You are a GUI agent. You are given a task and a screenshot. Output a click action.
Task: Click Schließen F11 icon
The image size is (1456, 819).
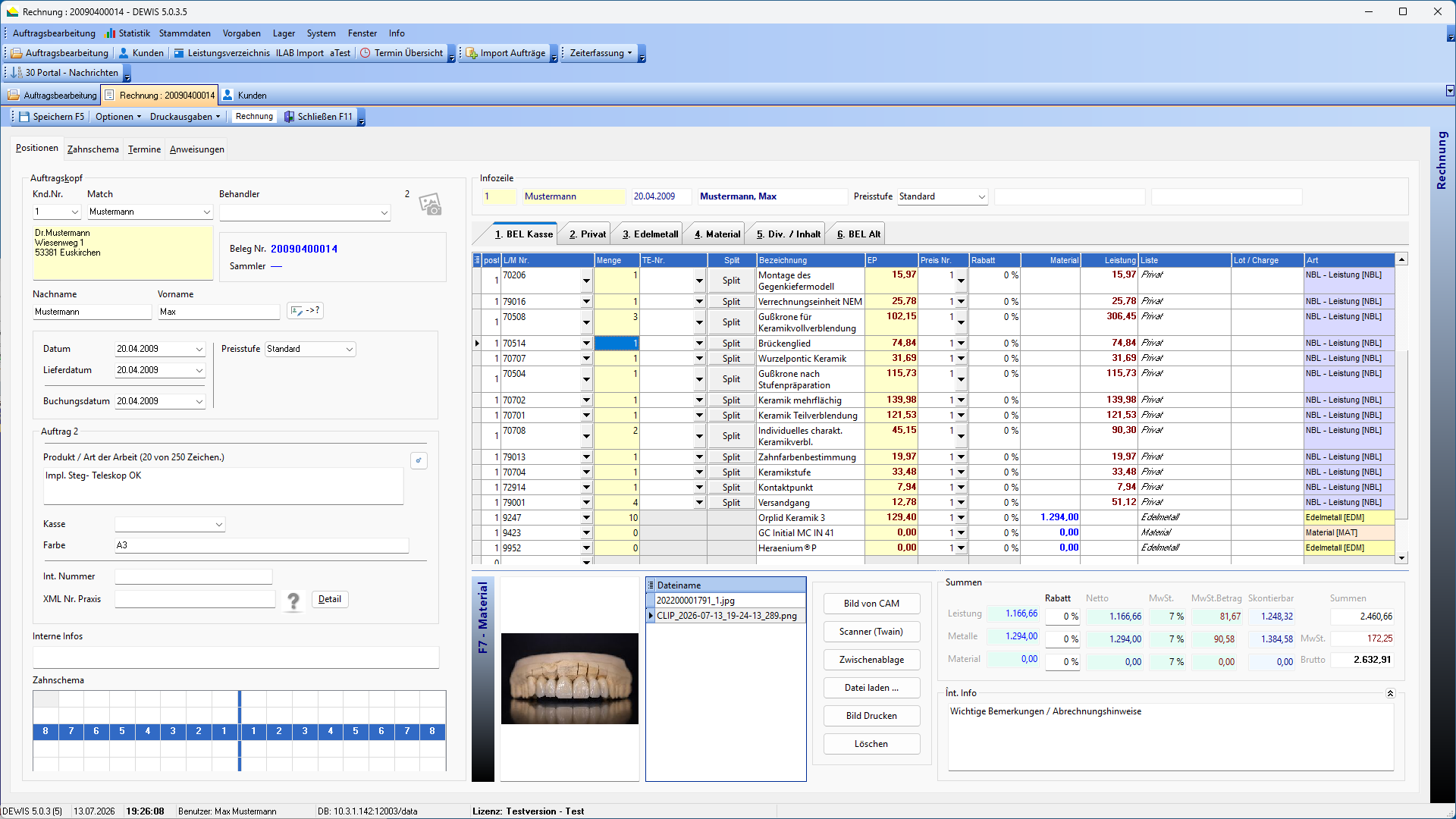point(289,117)
